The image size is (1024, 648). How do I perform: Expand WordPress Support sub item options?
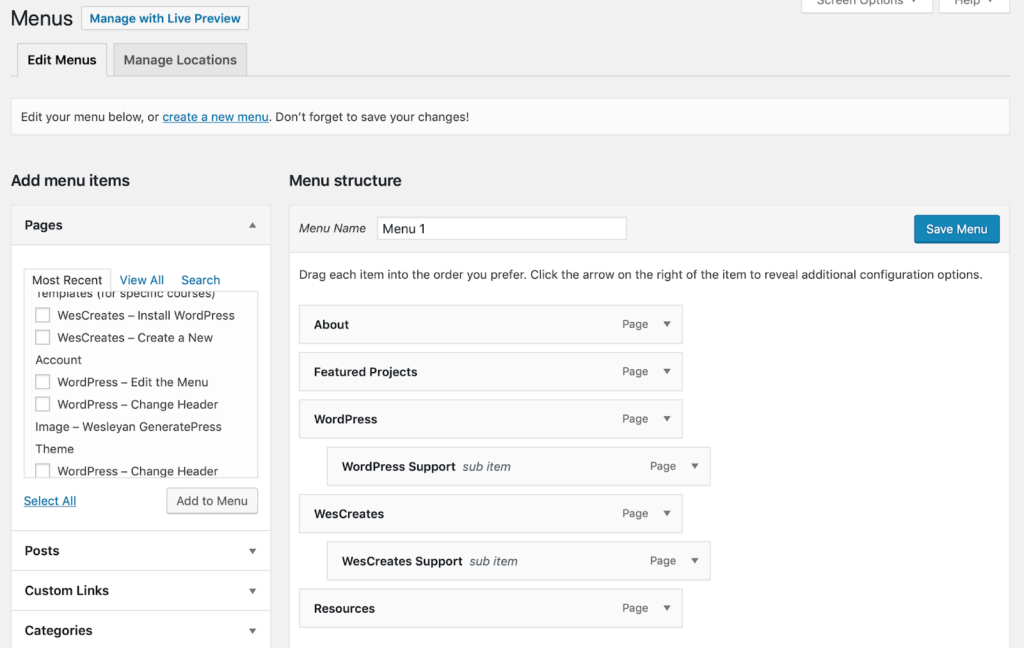695,466
